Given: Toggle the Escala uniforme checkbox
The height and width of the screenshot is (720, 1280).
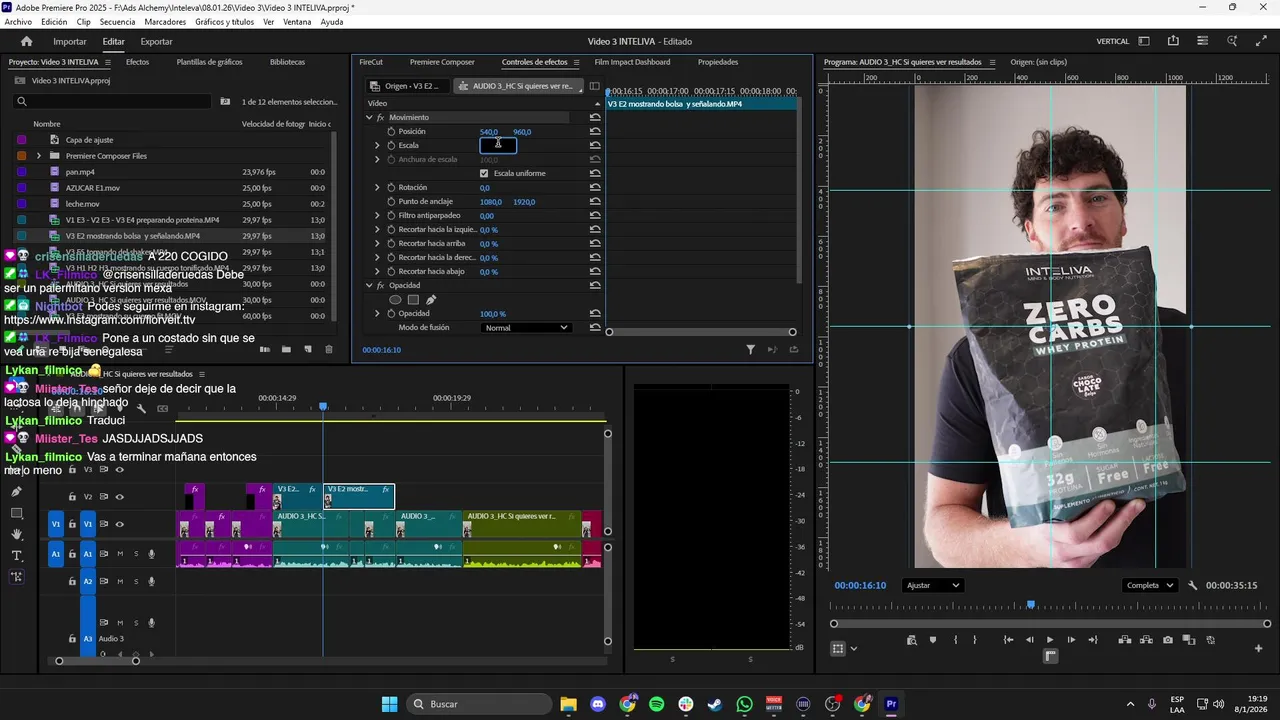Looking at the screenshot, I should click(x=484, y=173).
